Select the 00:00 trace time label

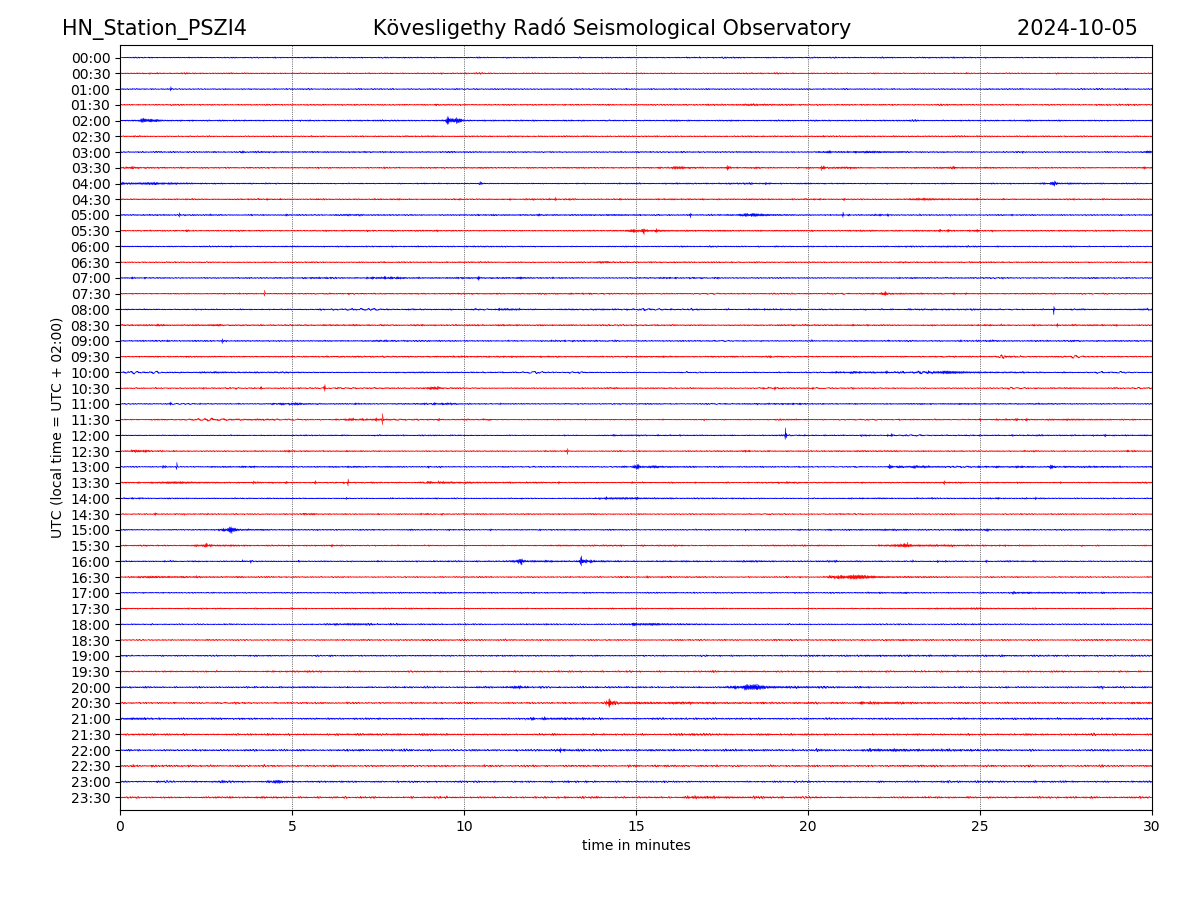tap(91, 58)
